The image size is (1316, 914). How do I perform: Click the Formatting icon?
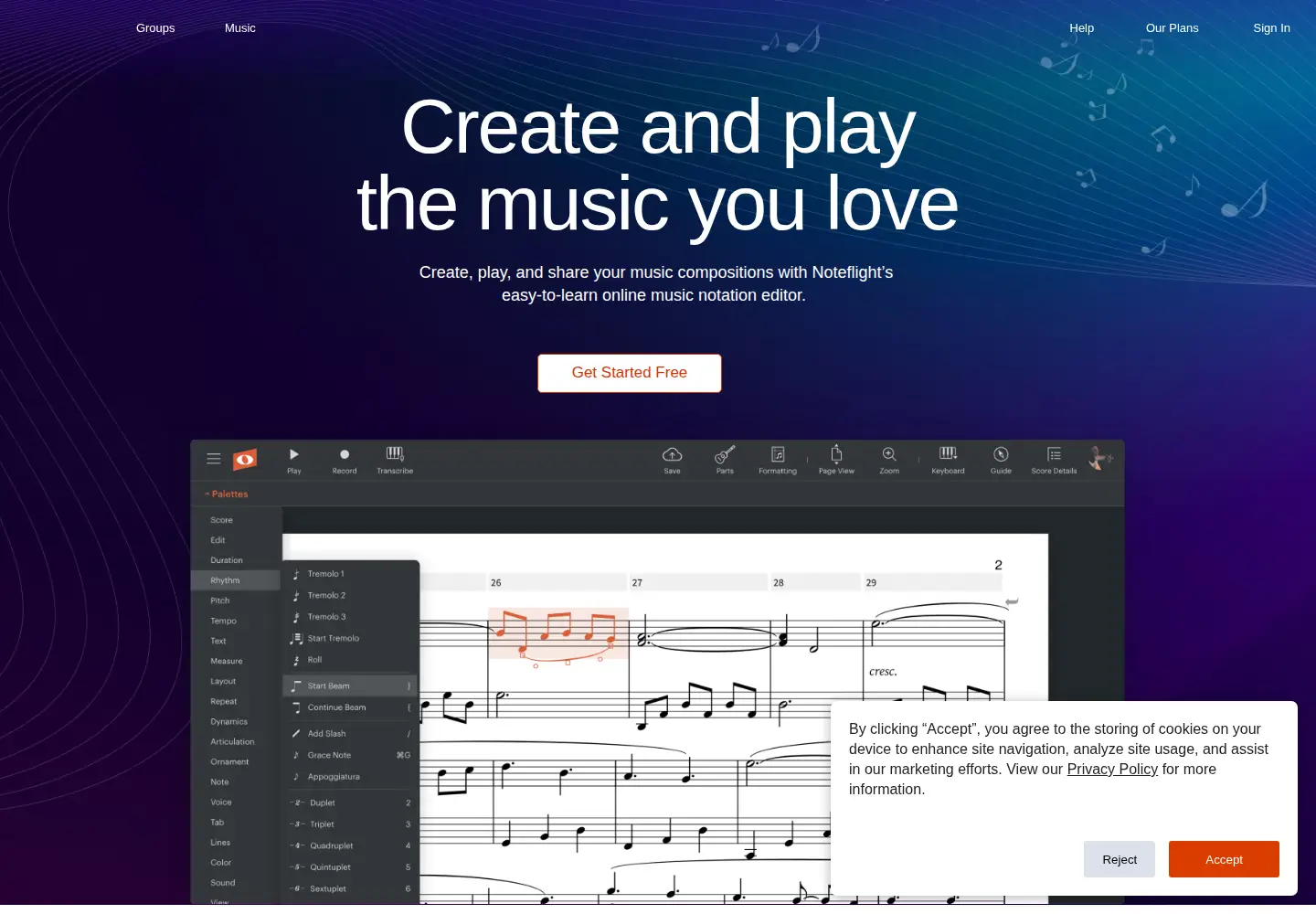(778, 454)
